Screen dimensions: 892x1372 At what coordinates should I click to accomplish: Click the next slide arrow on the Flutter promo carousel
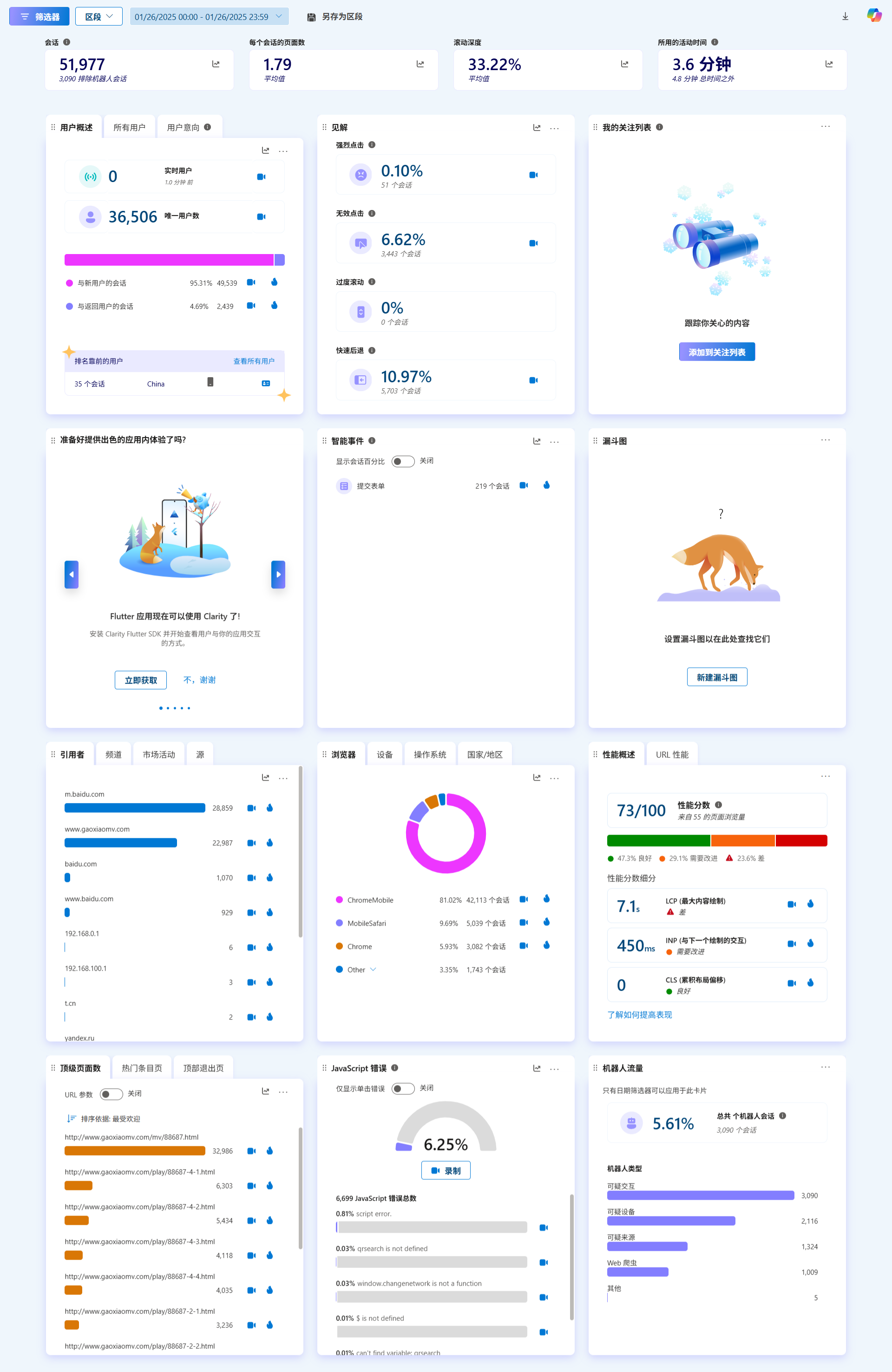(278, 574)
